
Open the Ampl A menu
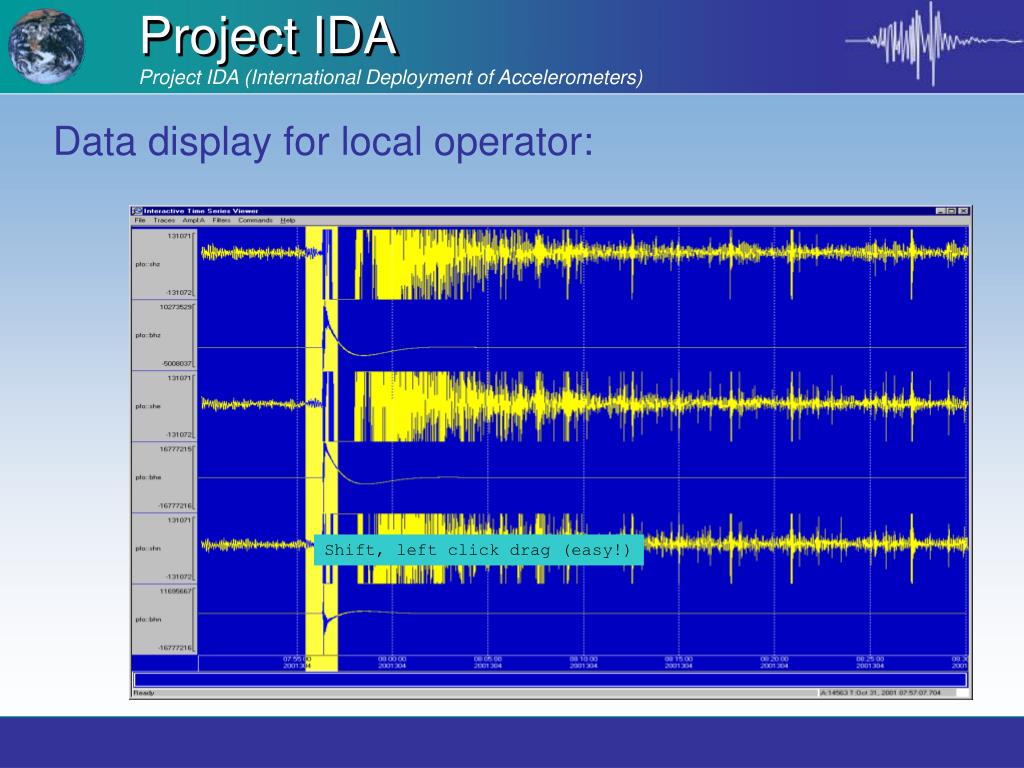tap(193, 221)
